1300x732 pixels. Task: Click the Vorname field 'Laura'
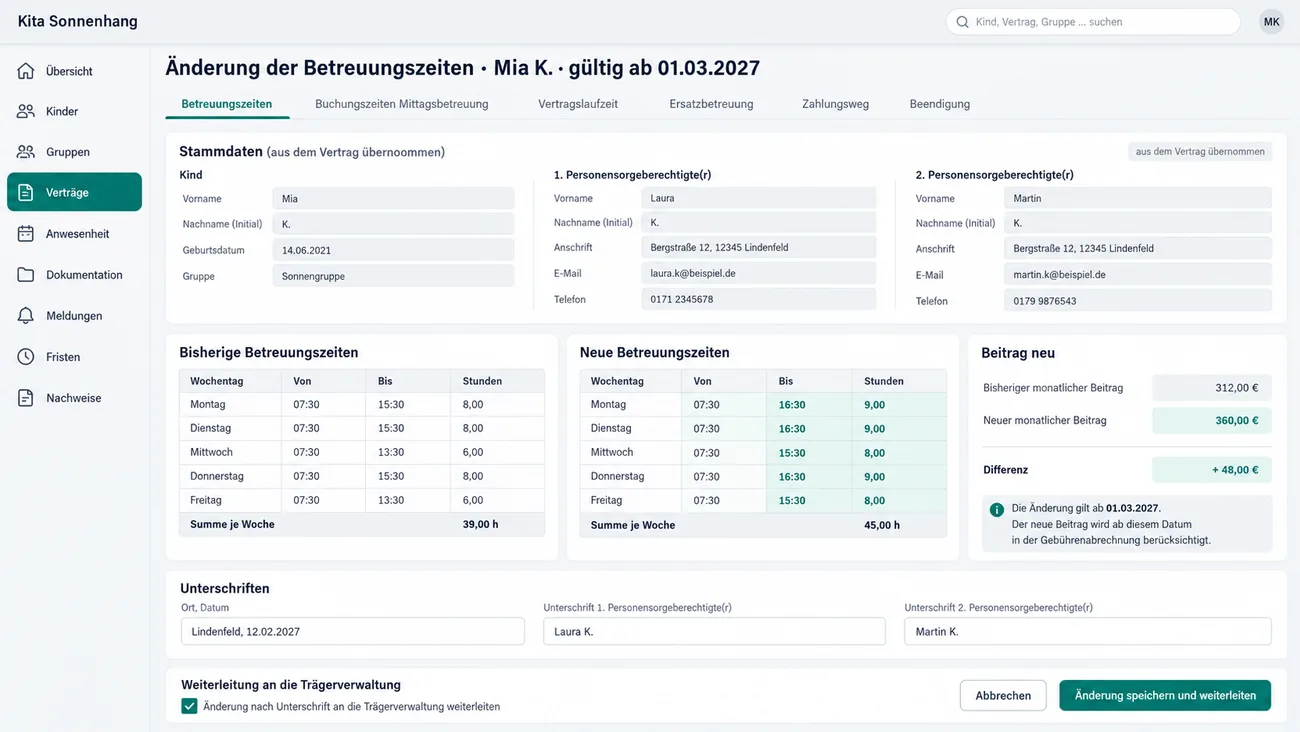[x=758, y=198]
